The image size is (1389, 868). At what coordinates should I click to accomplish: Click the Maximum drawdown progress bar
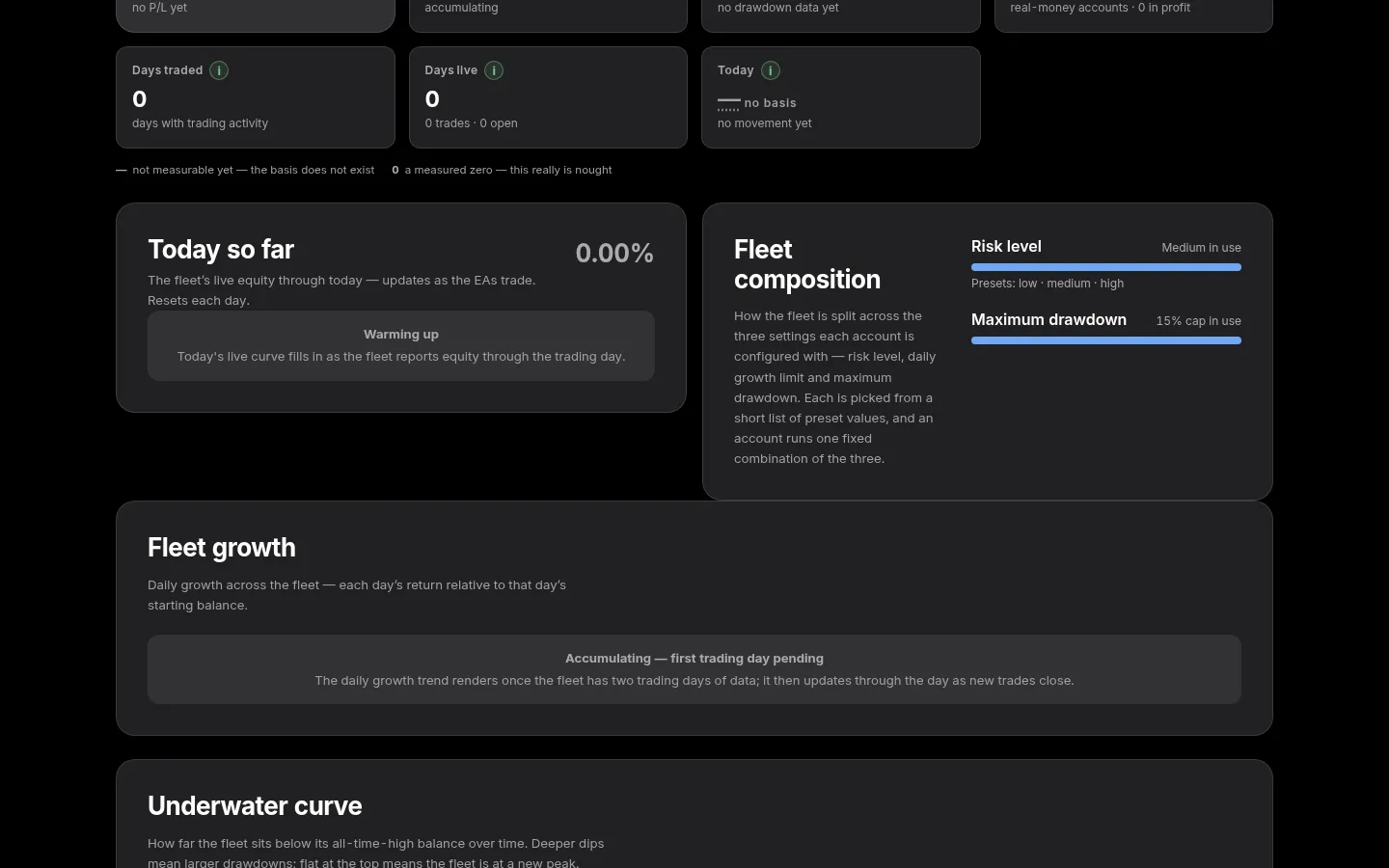(x=1105, y=340)
